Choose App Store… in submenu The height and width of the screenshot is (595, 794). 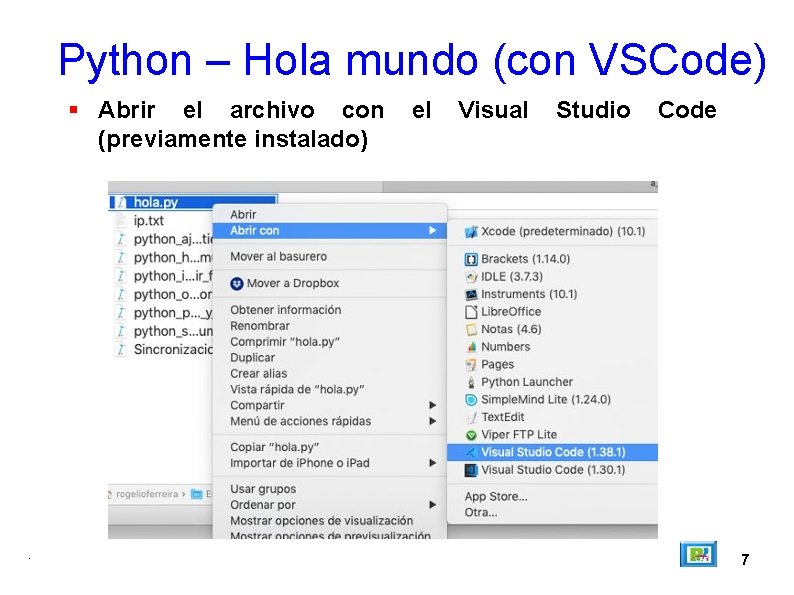(552, 497)
